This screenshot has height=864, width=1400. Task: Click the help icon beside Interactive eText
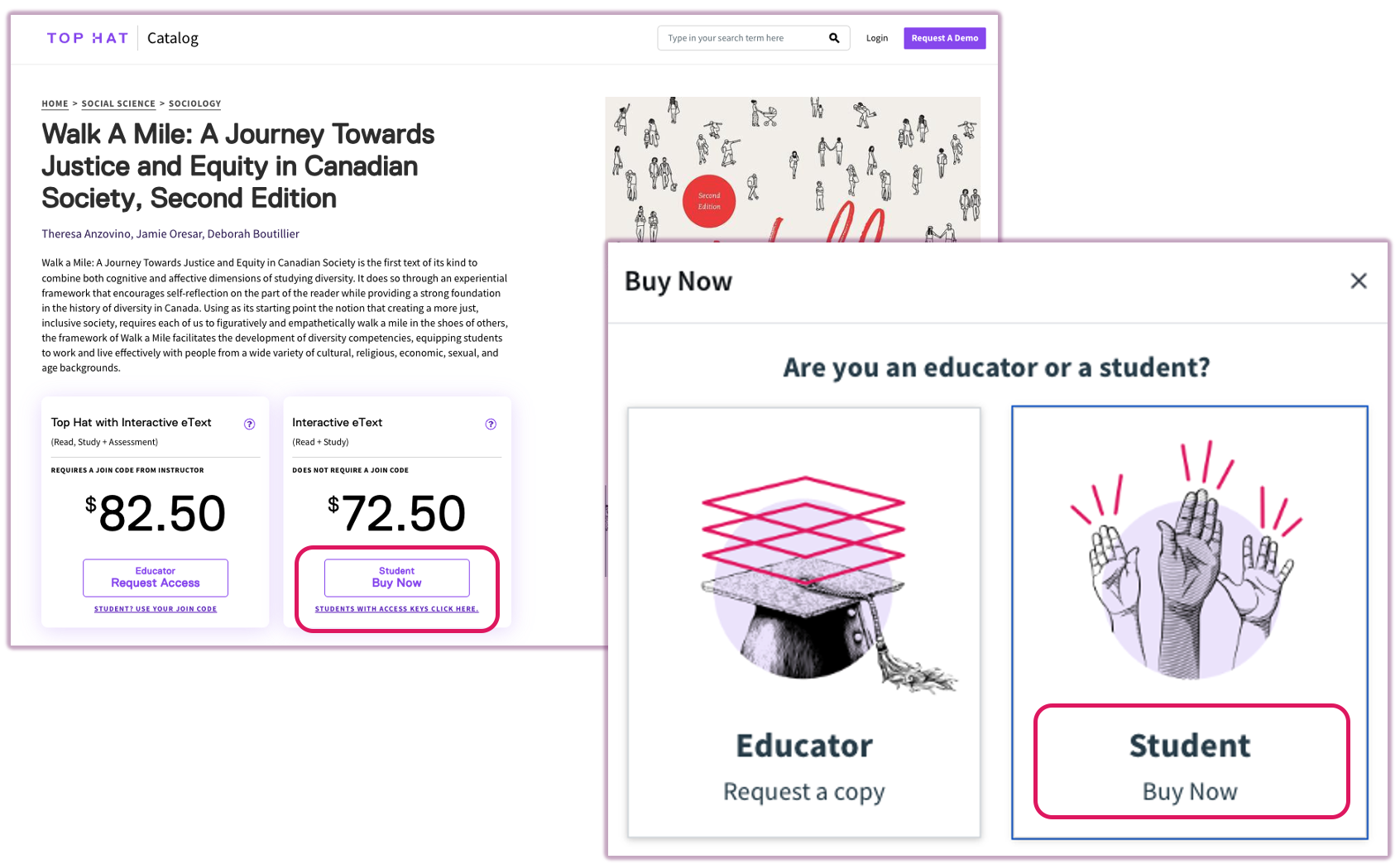[x=491, y=424]
